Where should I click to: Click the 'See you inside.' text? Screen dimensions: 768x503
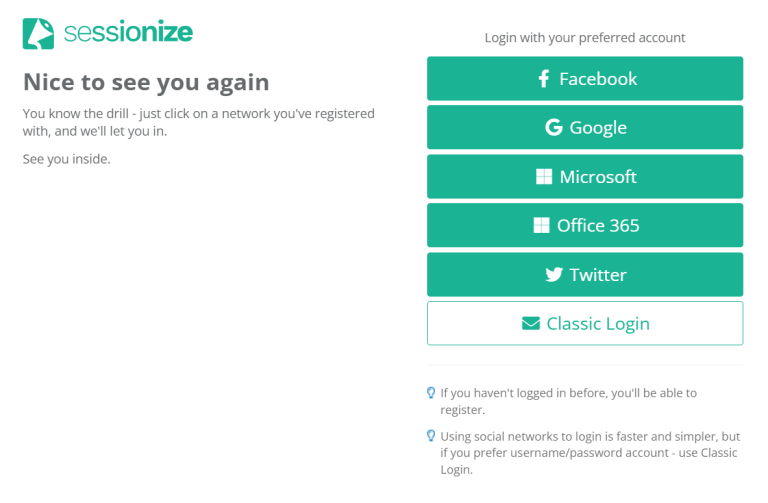point(66,159)
